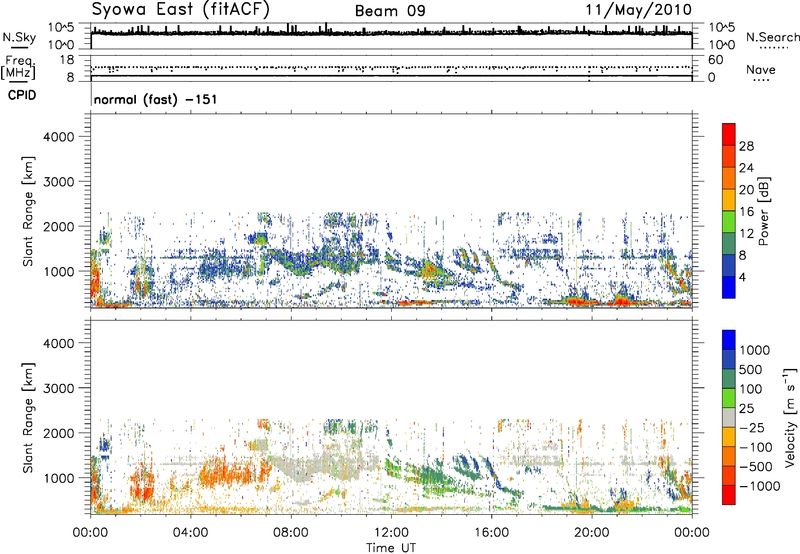Click the Velocity scale value '100'

[751, 389]
